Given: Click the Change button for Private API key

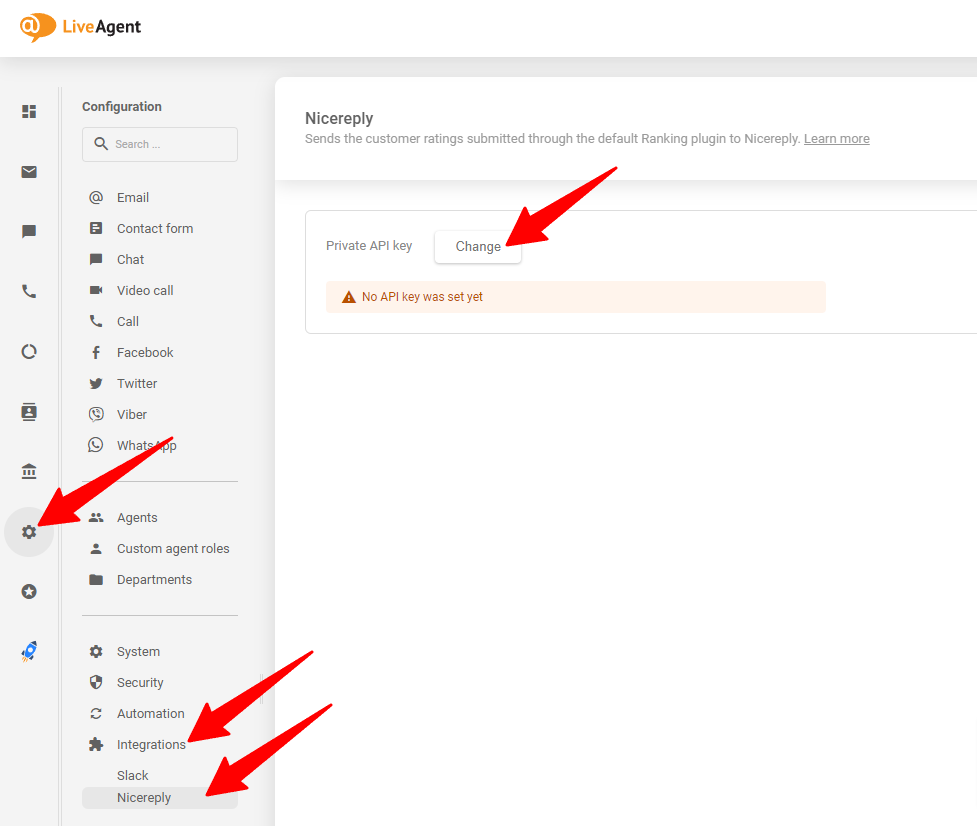Looking at the screenshot, I should [477, 246].
